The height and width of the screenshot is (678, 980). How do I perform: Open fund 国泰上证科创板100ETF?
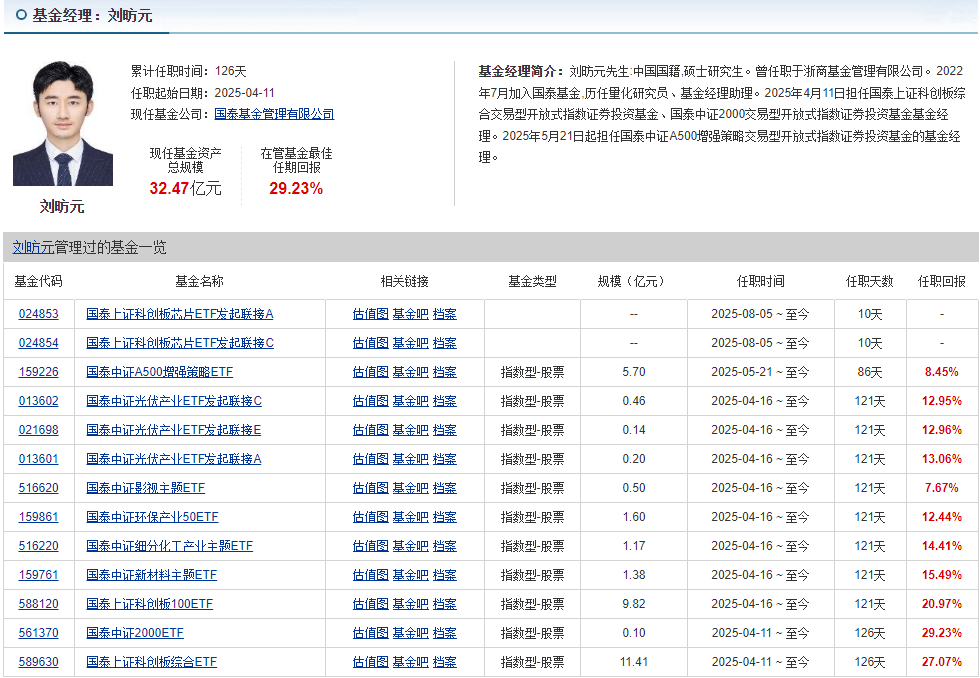(149, 604)
